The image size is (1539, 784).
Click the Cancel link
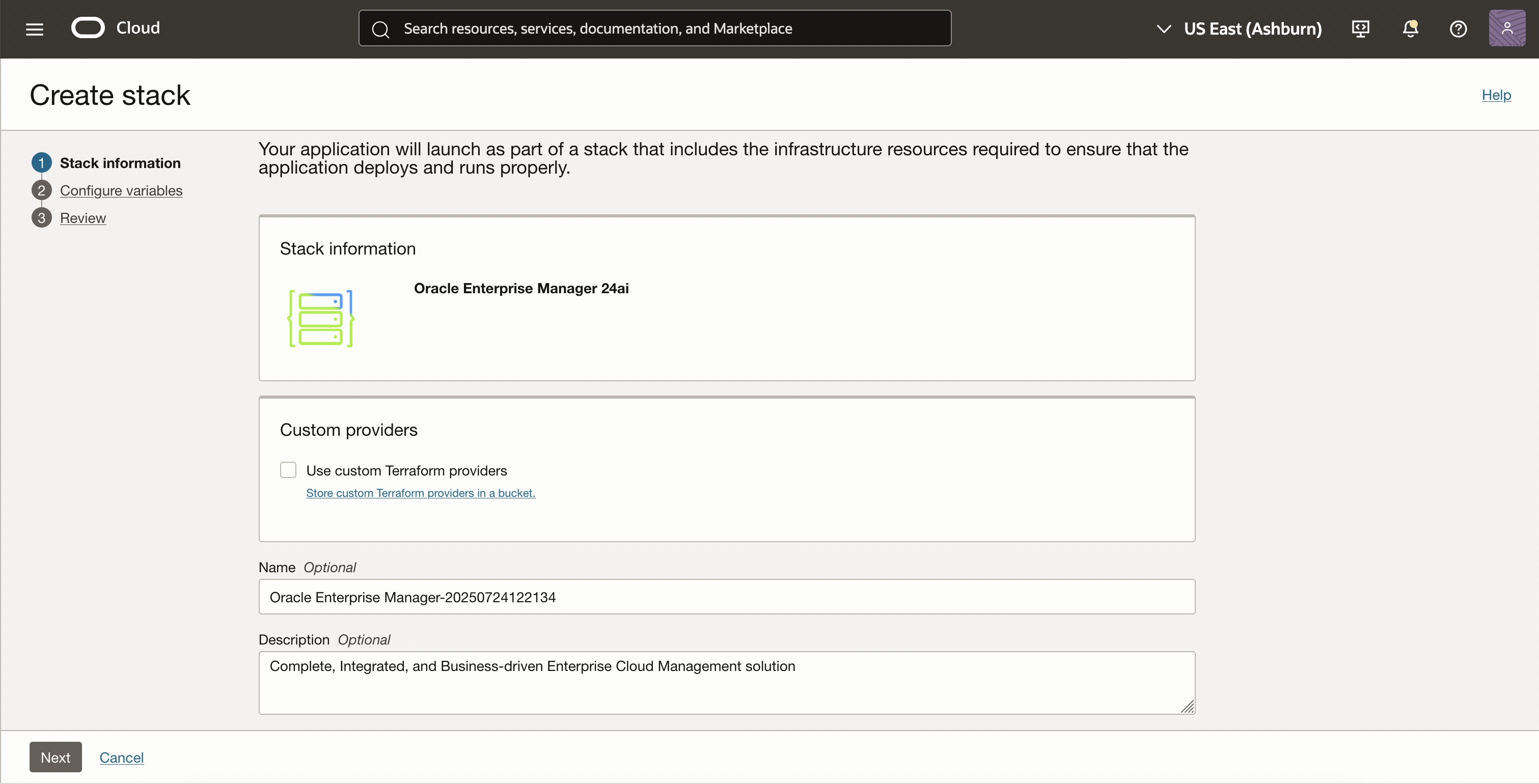point(121,757)
